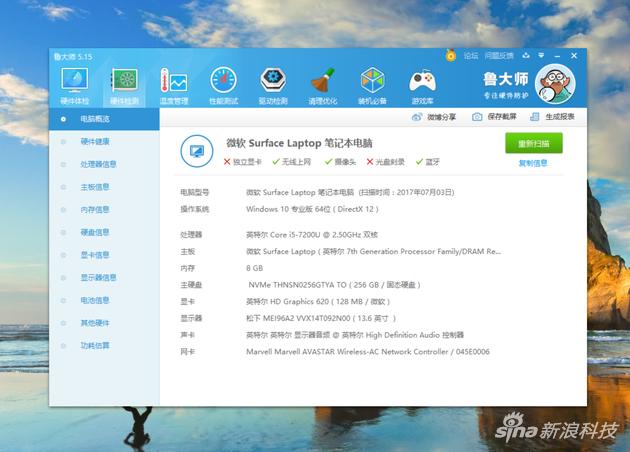The width and height of the screenshot is (630, 452).
Task: Open the main menu dropdown arrow icon
Action: (x=541, y=55)
